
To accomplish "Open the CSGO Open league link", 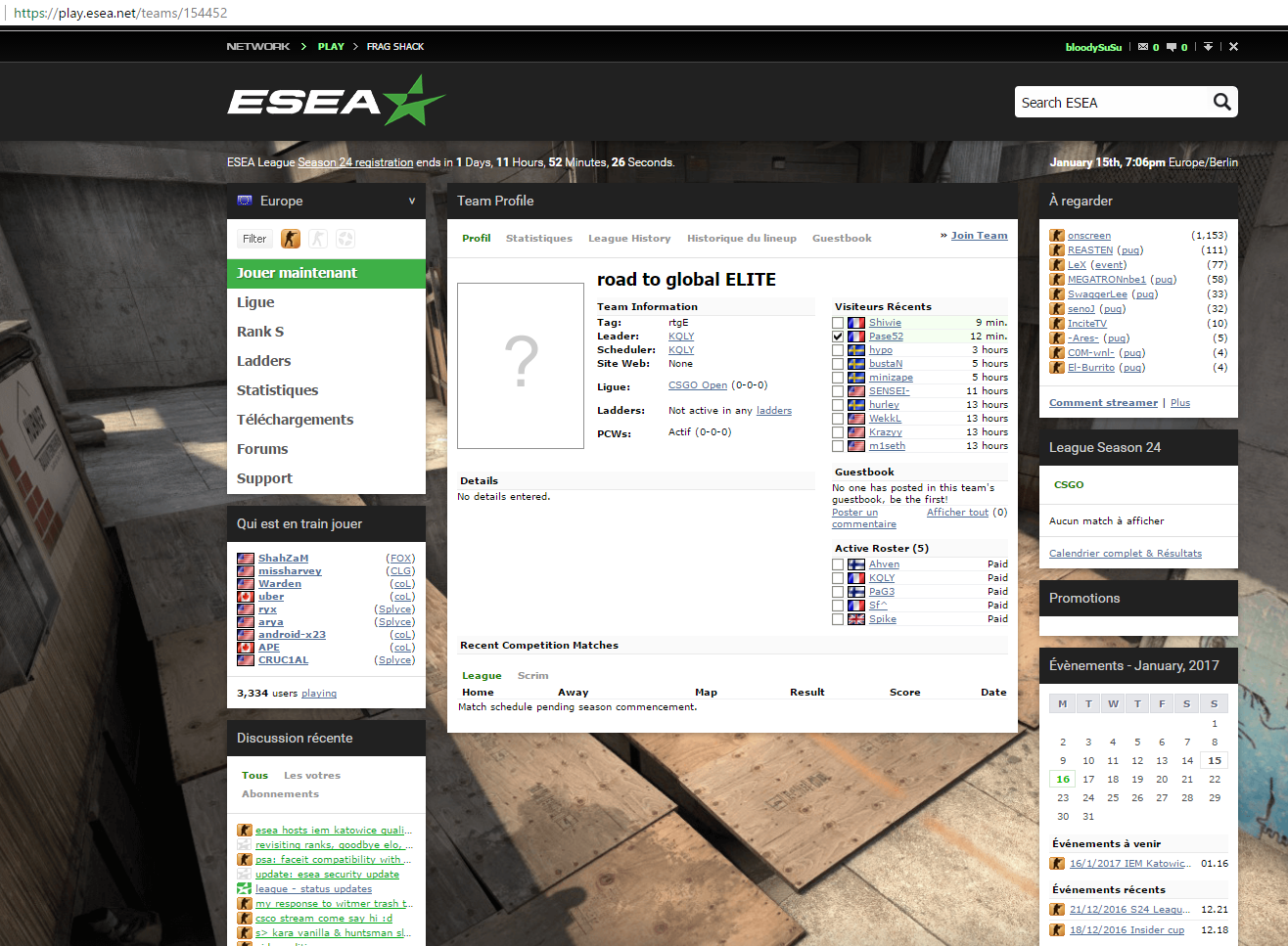I will tap(698, 385).
